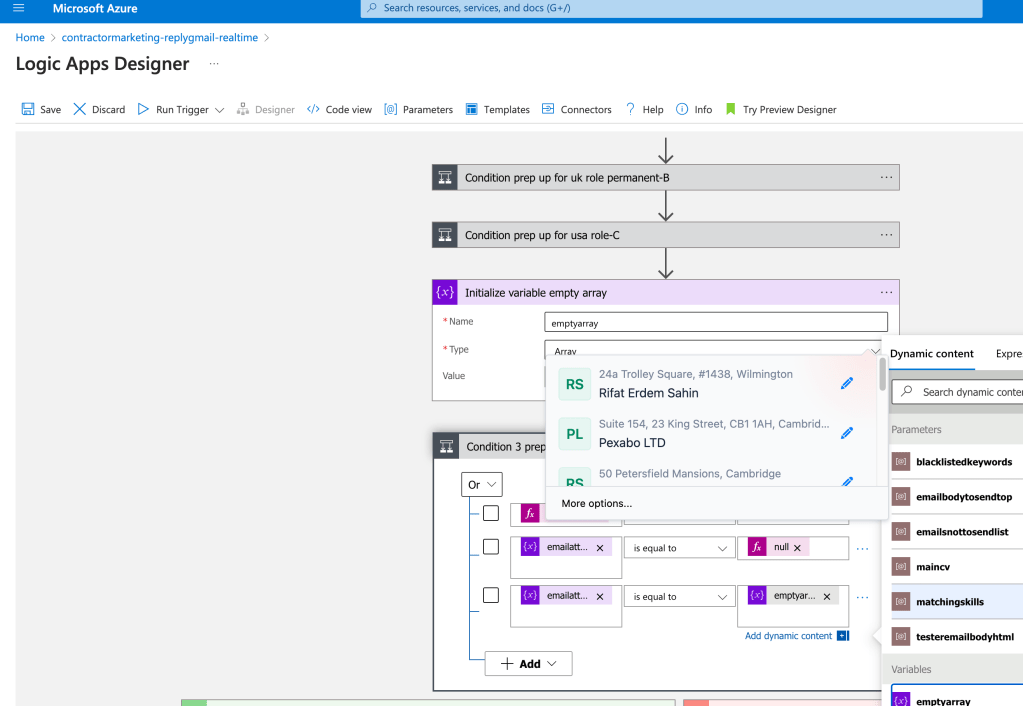Click the autofill popup scrollbar

[883, 375]
